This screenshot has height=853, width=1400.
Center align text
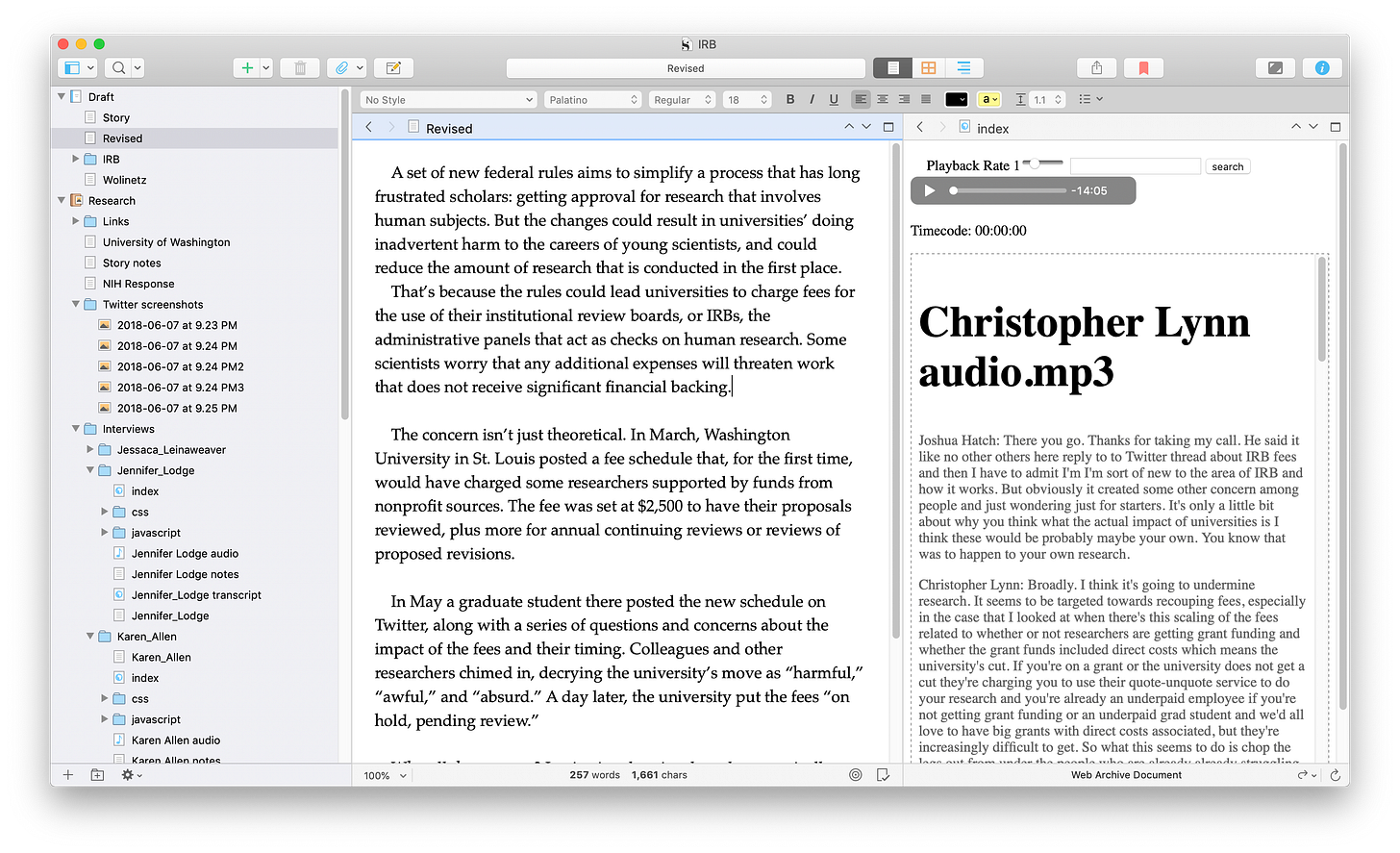coord(883,99)
